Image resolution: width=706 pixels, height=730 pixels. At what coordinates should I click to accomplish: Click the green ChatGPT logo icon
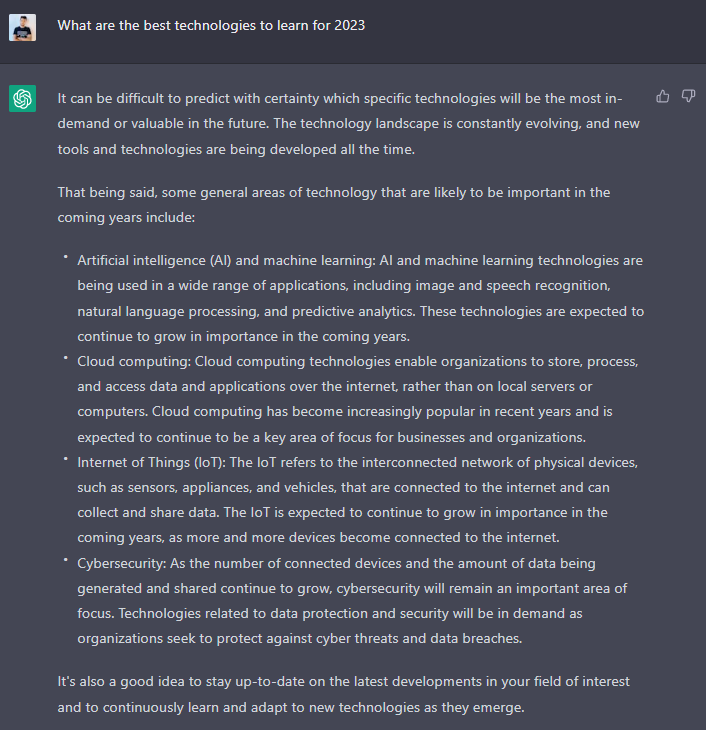point(22,98)
